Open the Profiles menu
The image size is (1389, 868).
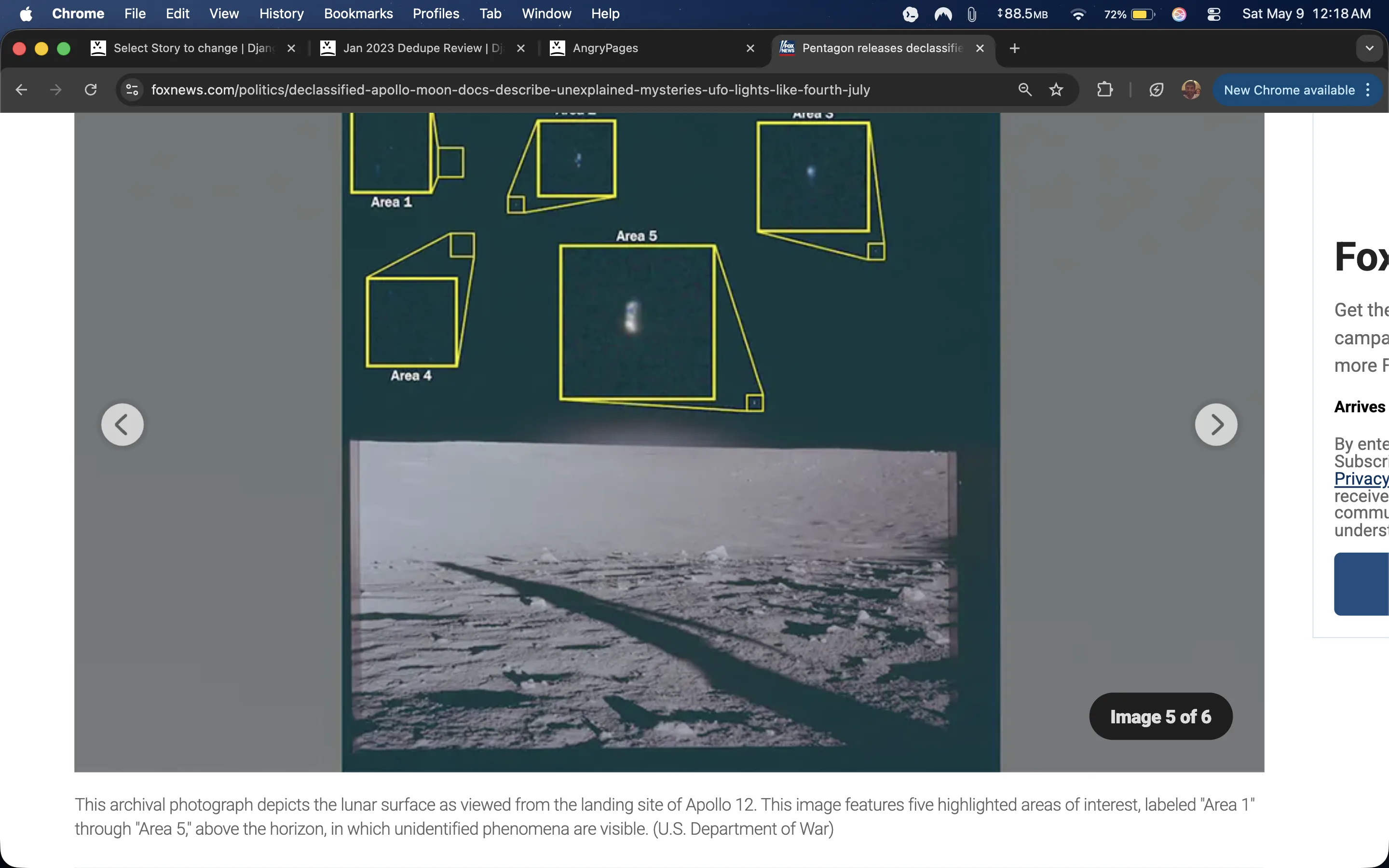[x=436, y=14]
